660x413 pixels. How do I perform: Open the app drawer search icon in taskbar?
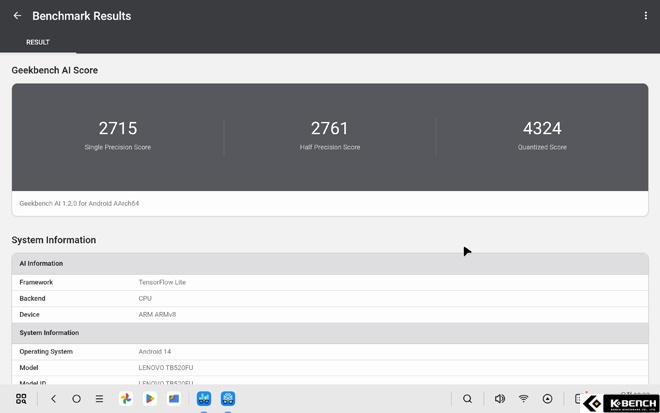21,399
